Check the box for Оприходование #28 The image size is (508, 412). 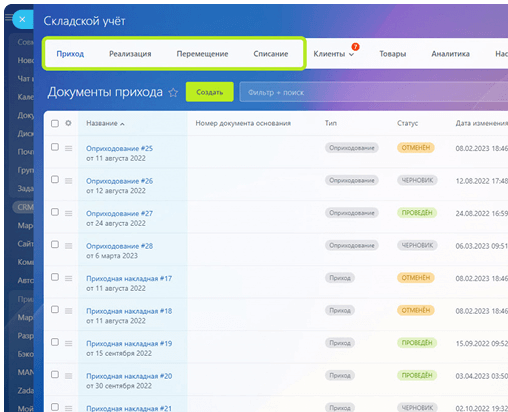tap(55, 244)
